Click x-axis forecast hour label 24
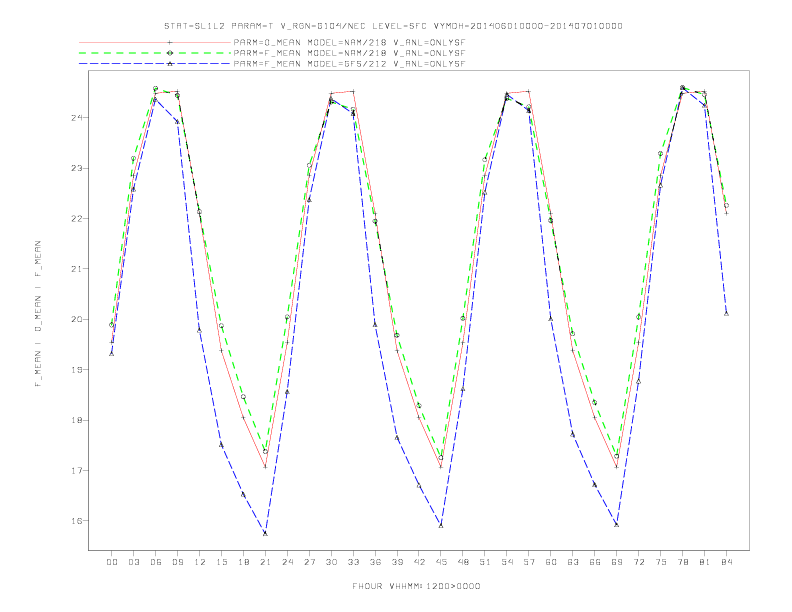Screen dimensions: 792x612 coord(287,562)
